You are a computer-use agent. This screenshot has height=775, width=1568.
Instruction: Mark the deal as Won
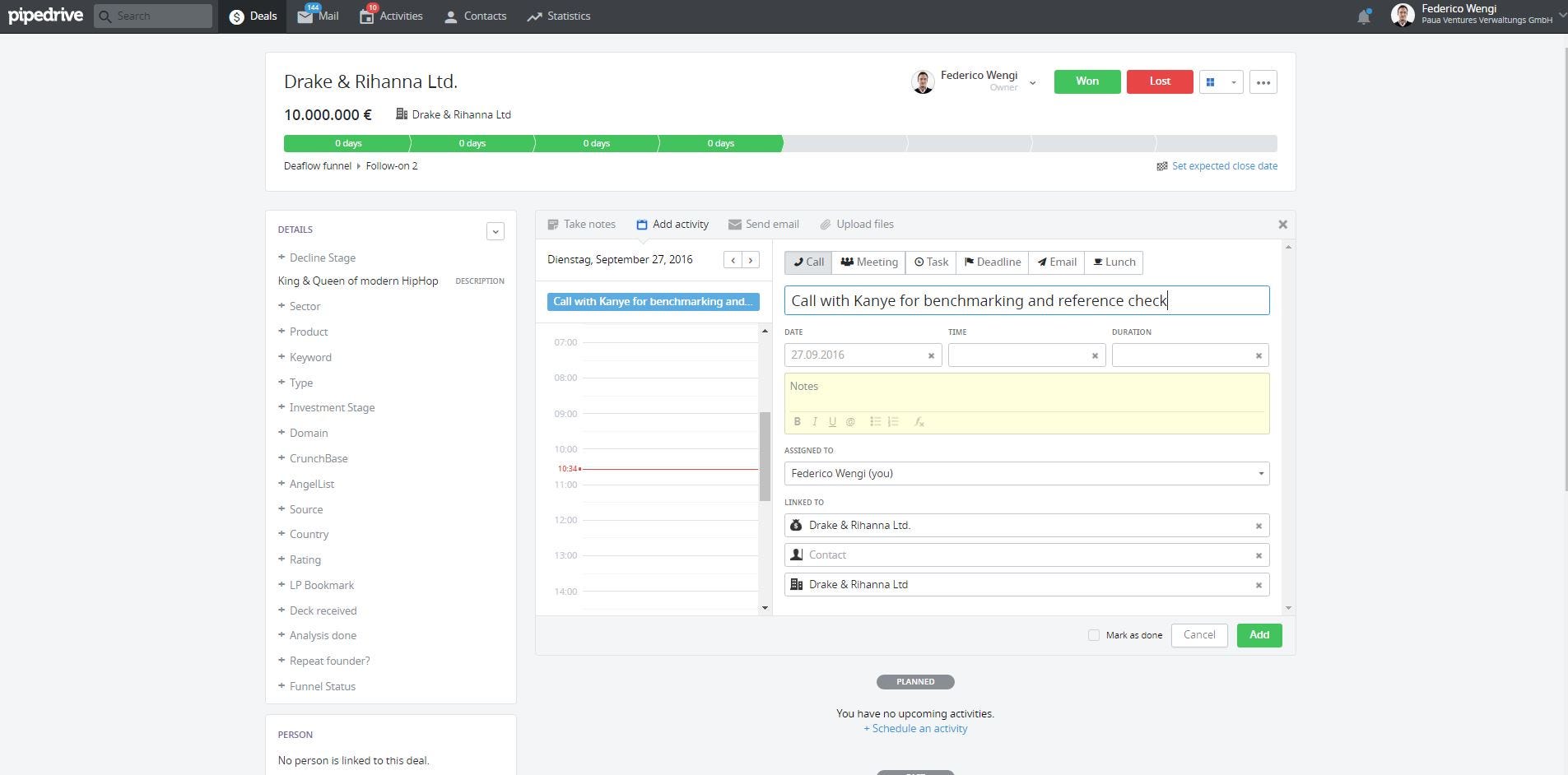click(1087, 81)
